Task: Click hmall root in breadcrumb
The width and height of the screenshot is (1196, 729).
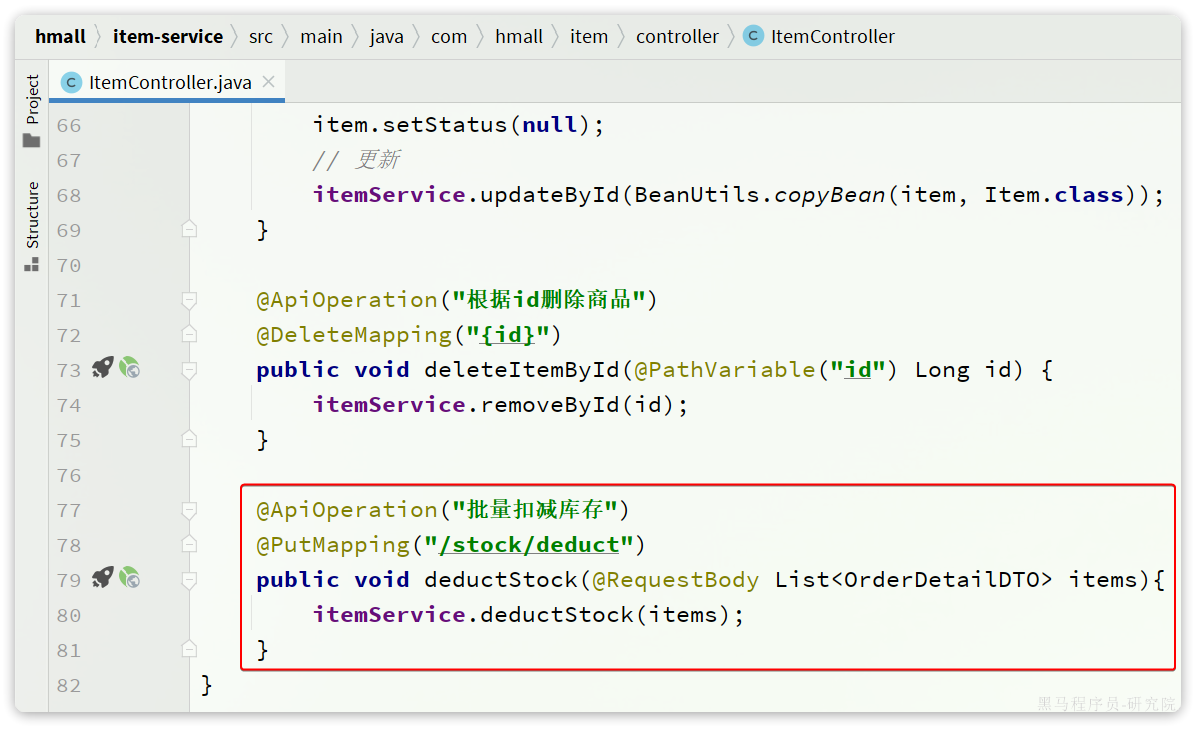Action: 60,37
